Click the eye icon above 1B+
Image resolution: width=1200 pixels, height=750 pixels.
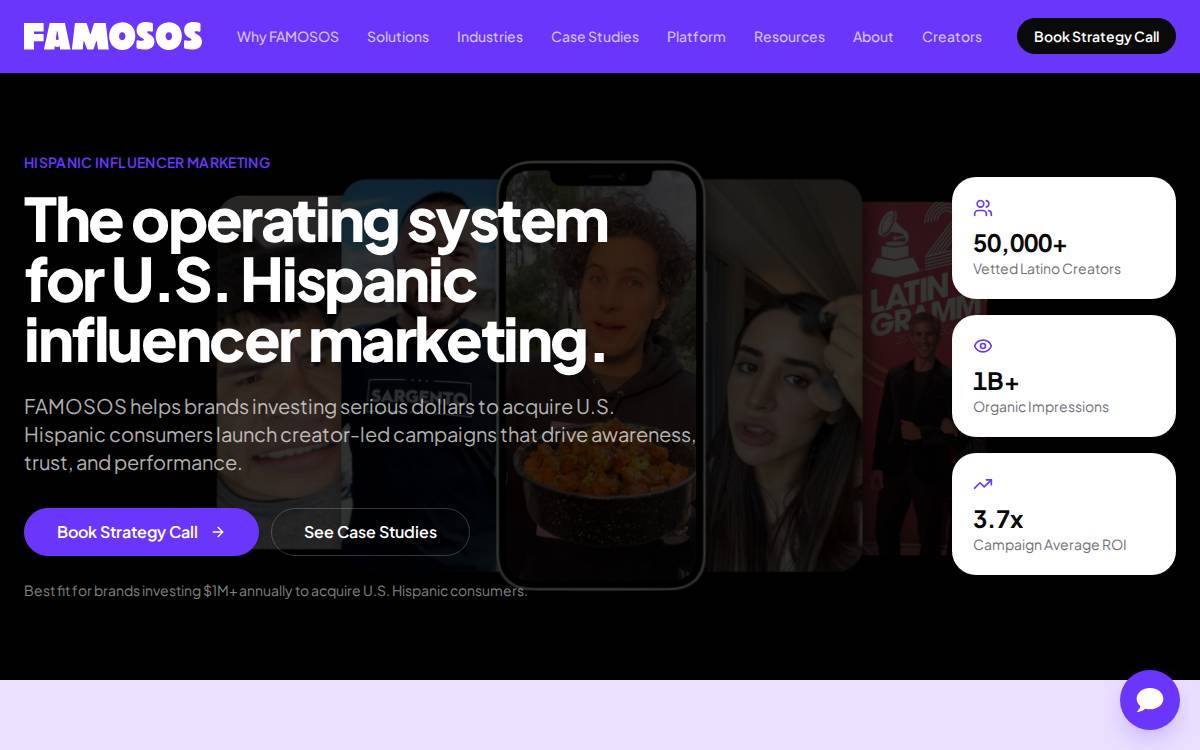coord(983,346)
